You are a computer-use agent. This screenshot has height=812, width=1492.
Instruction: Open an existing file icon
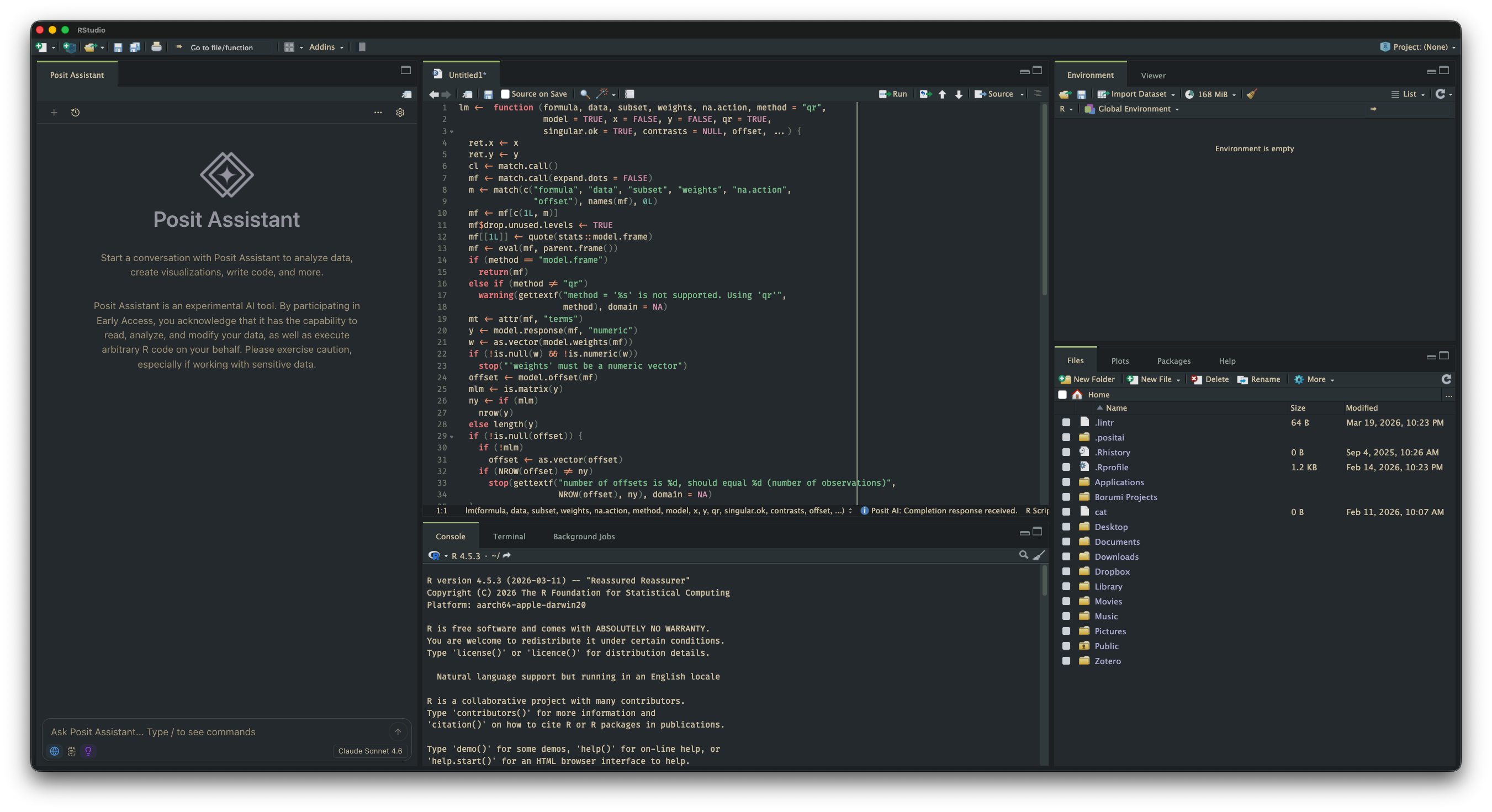[90, 47]
